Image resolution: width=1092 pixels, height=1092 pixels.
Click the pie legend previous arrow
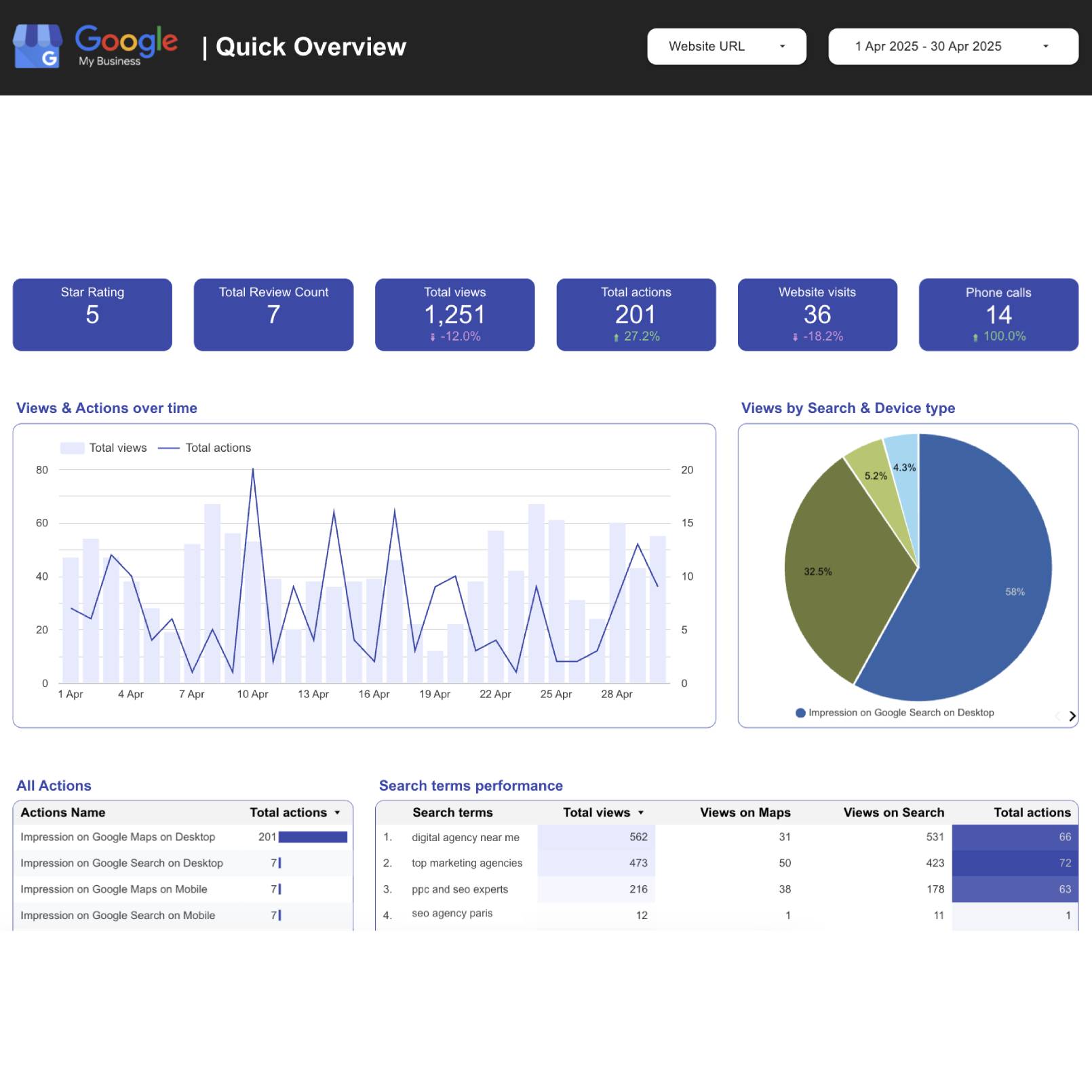(1057, 716)
